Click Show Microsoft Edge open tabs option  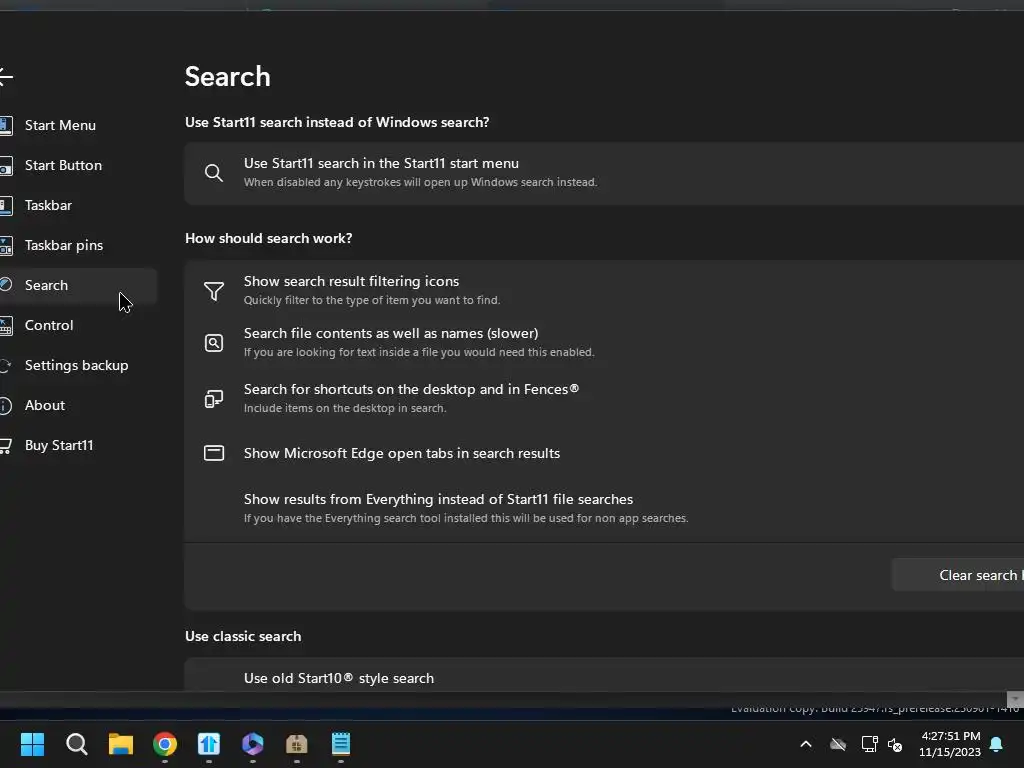(604, 453)
